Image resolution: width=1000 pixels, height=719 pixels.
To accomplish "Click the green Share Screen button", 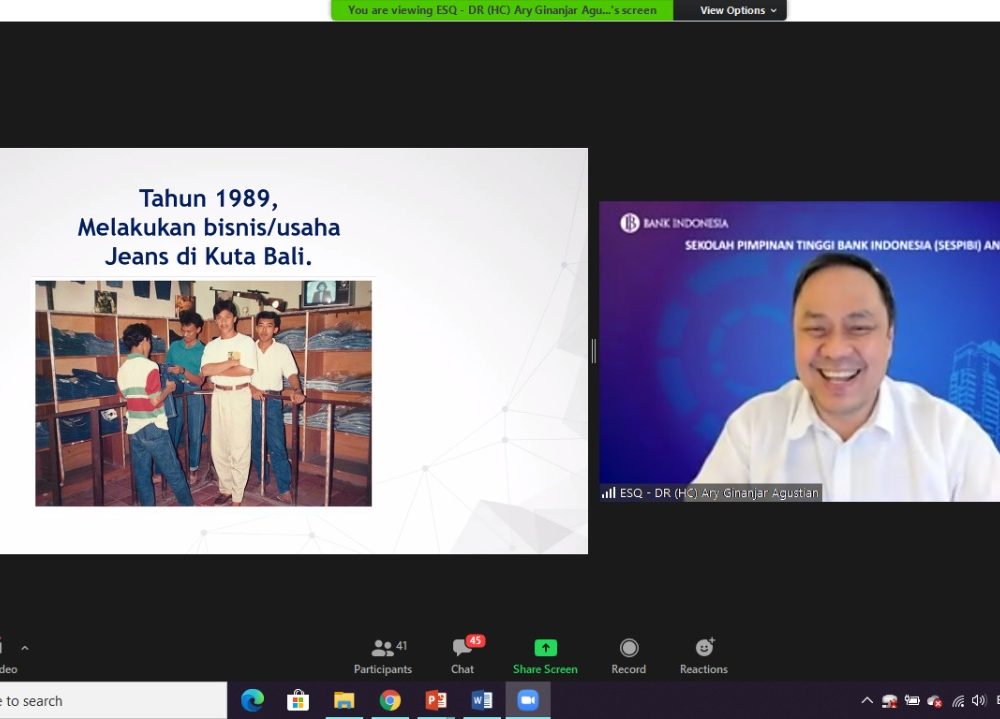I will click(545, 656).
